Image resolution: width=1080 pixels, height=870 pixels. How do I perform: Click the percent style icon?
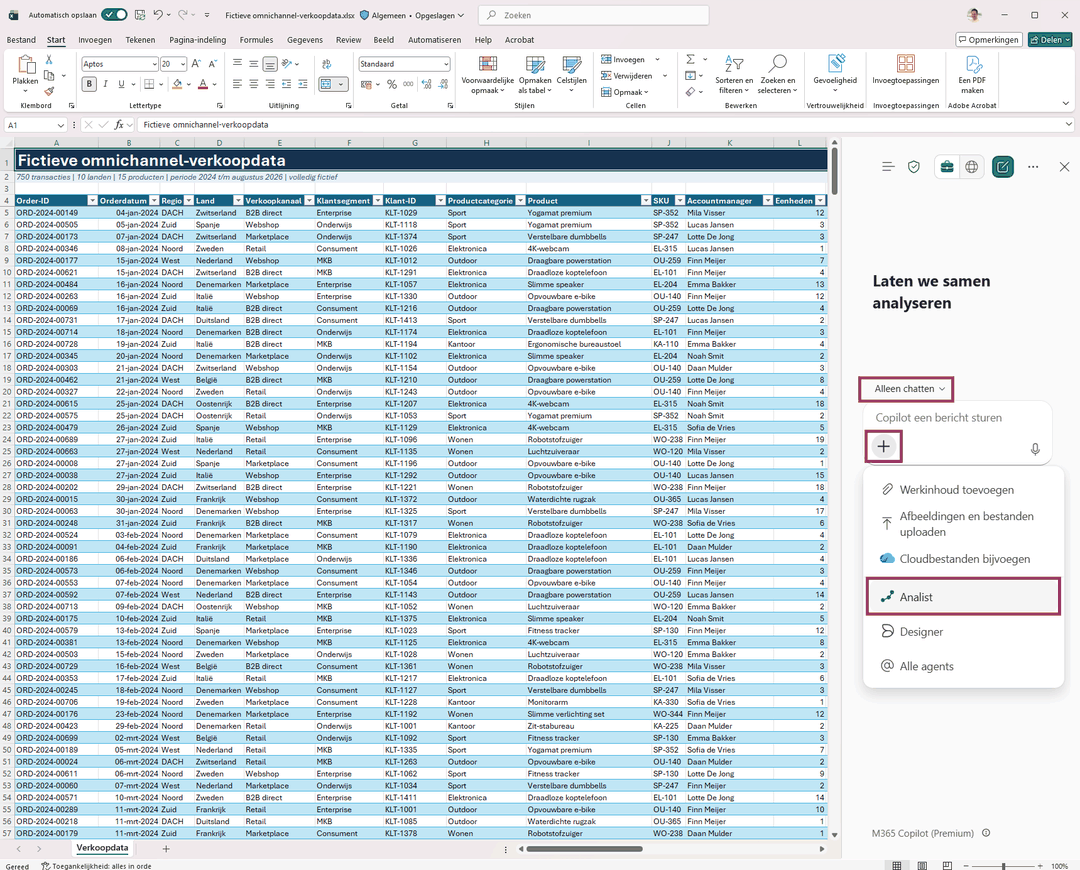click(391, 84)
